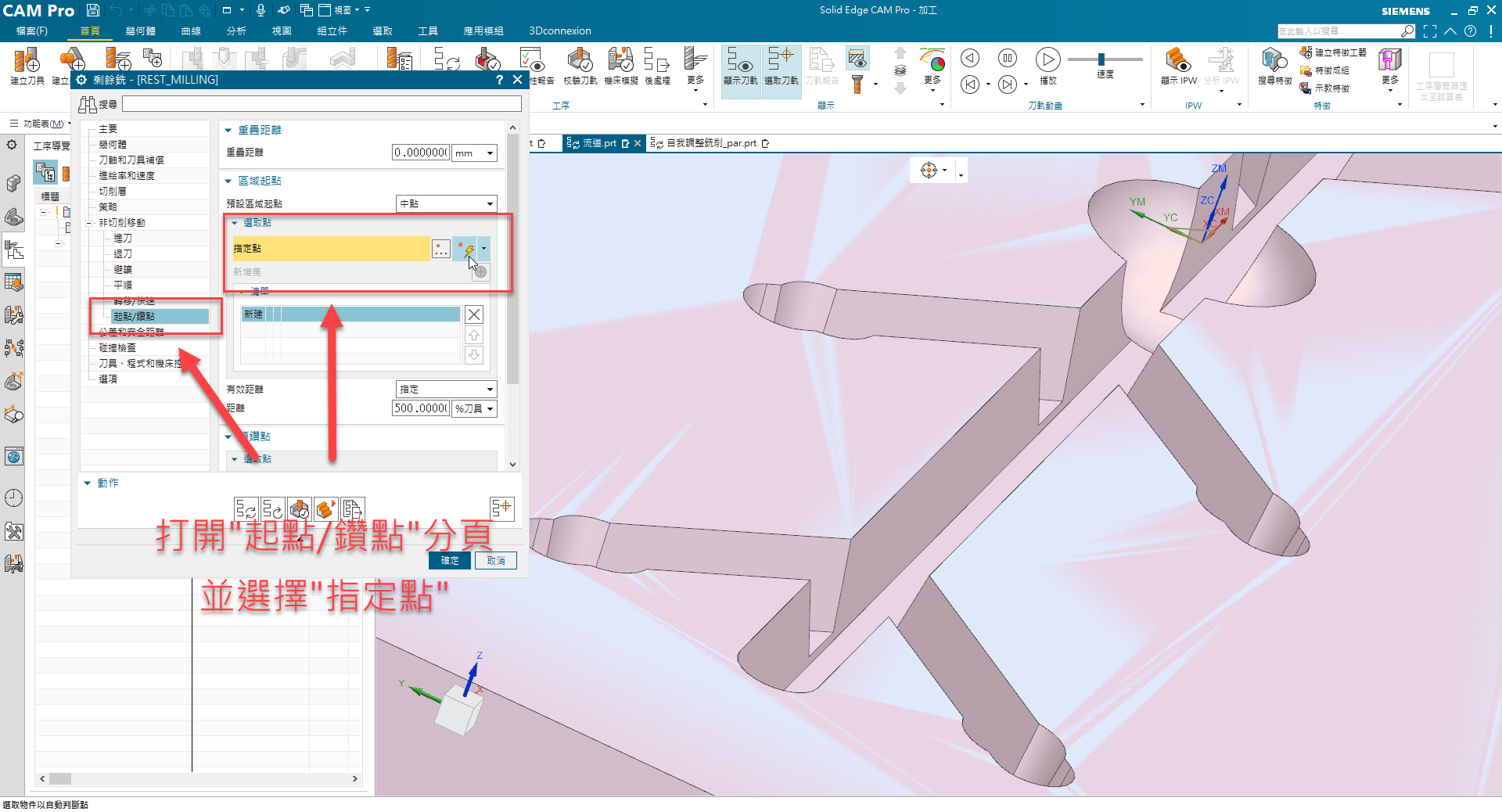Select 碰撞檢查 in the dialog tree
The image size is (1502, 812).
[117, 347]
